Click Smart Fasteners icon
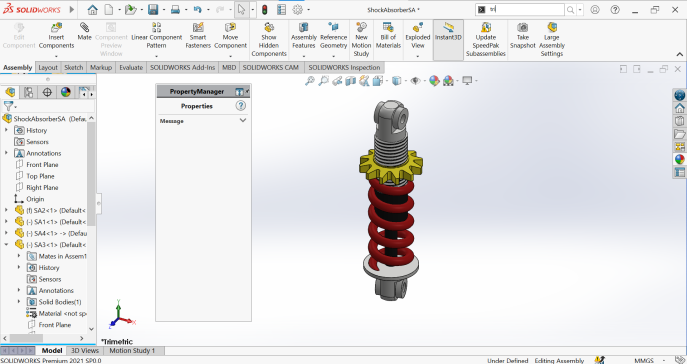The height and width of the screenshot is (364, 687). pos(198,36)
